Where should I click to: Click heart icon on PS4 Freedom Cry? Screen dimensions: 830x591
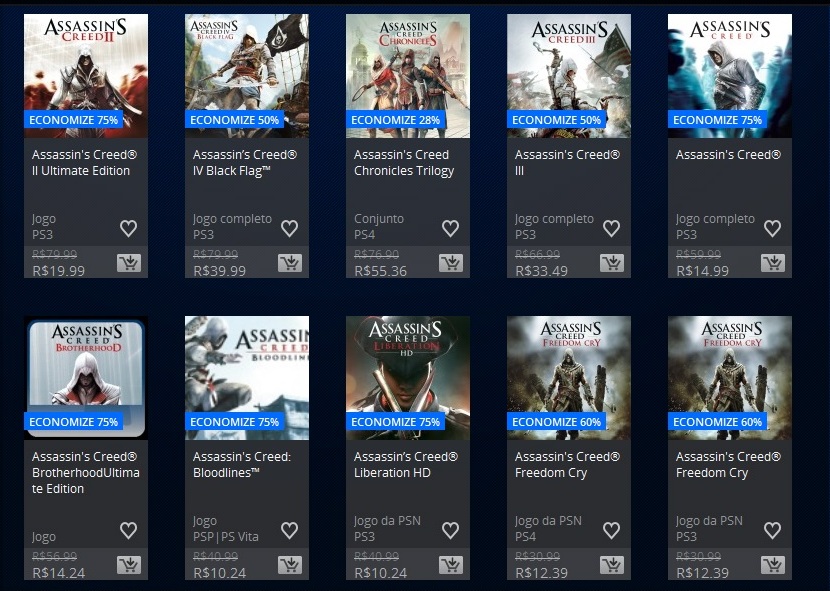611,530
